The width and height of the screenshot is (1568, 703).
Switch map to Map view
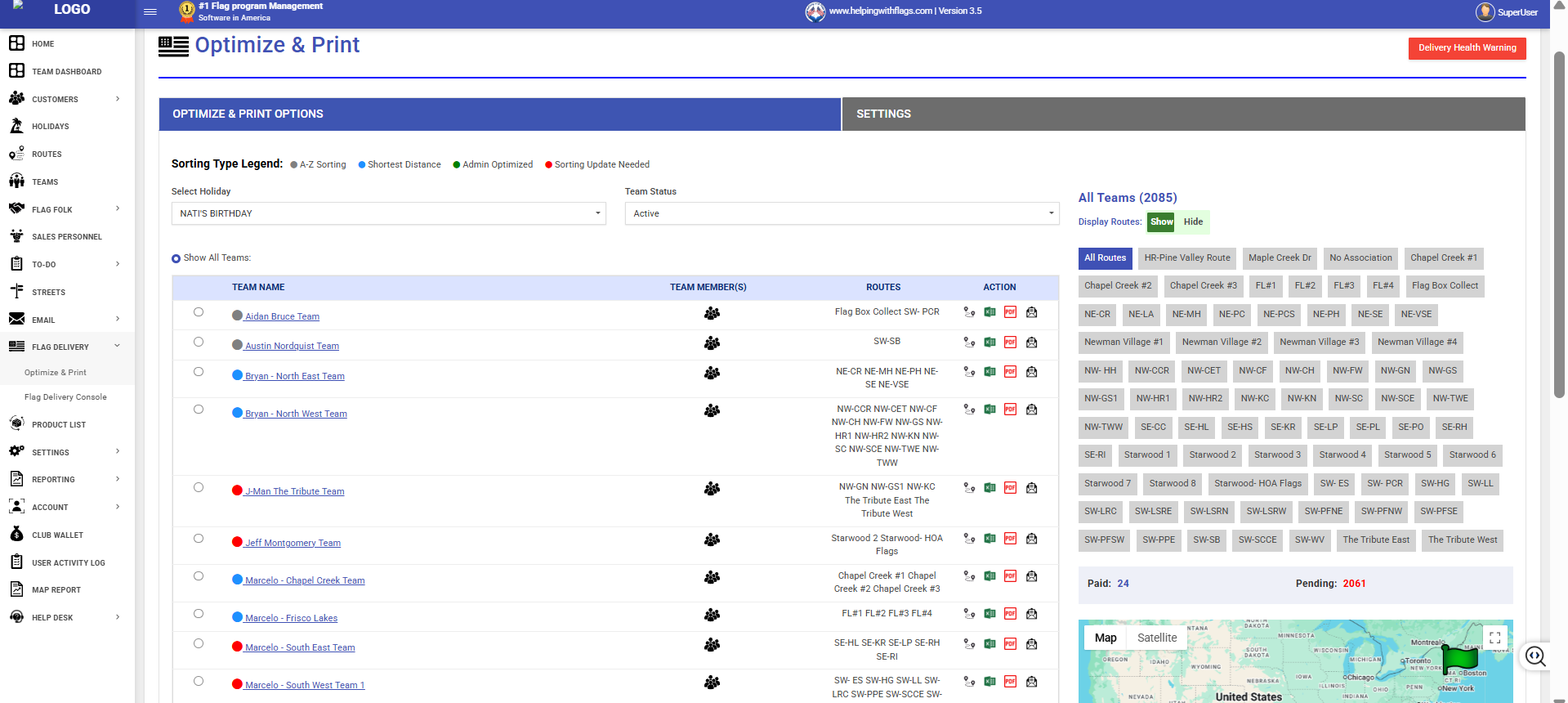click(1106, 638)
